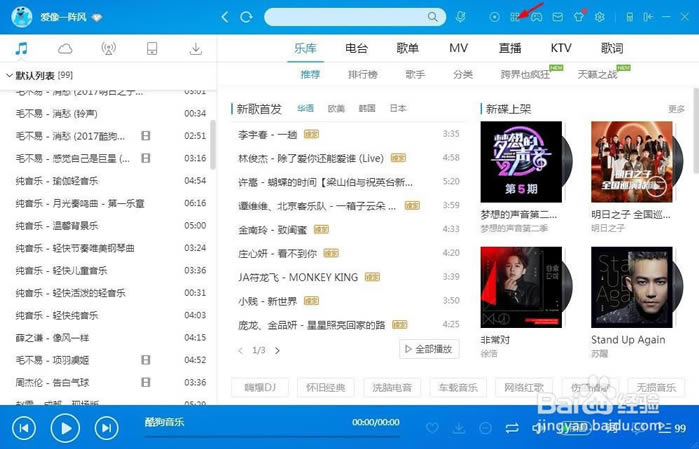
Task: Click the VIP diamond icon beside username
Action: coord(97,18)
